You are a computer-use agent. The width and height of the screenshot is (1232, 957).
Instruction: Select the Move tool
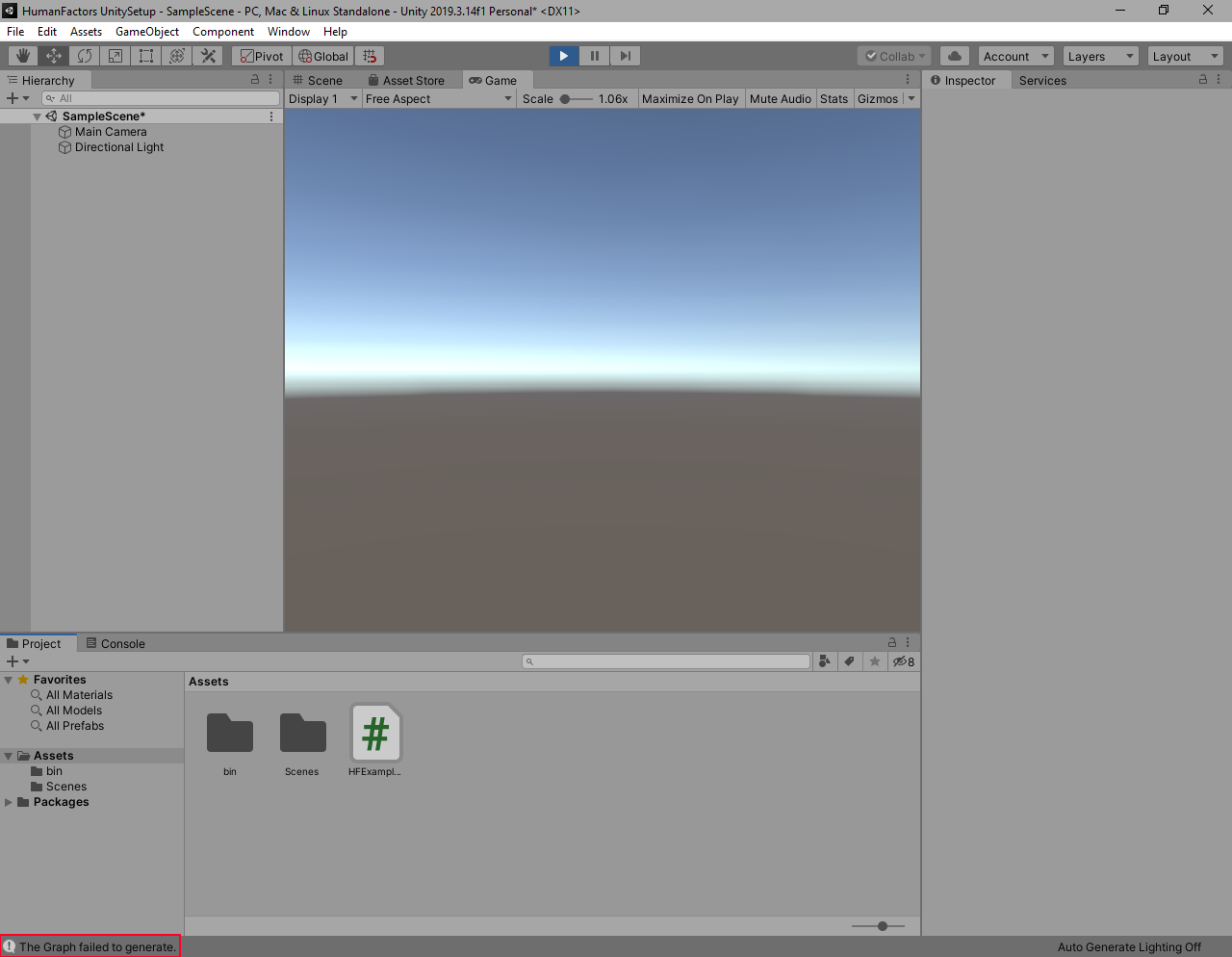click(x=54, y=56)
